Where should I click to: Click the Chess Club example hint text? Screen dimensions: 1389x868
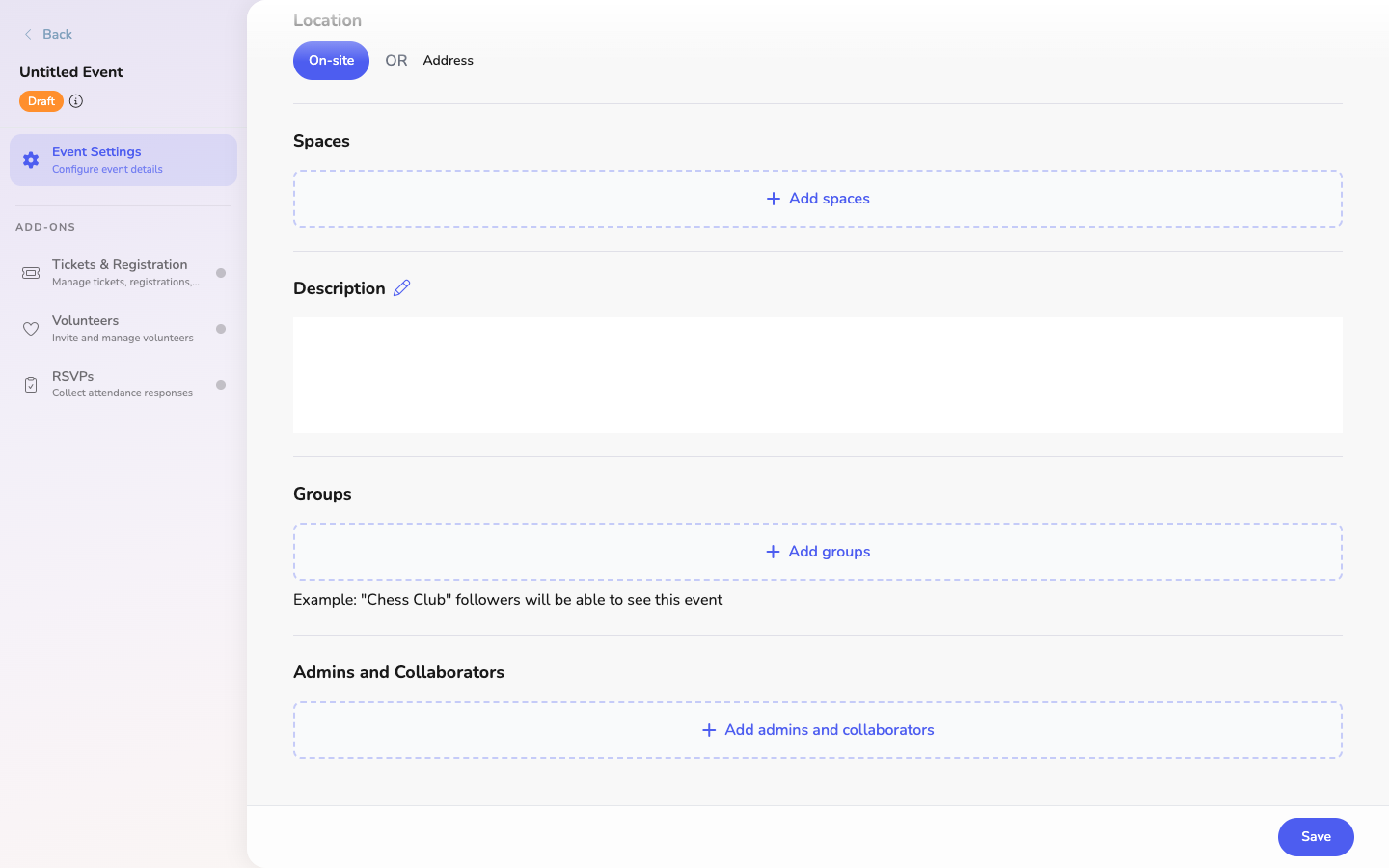tap(508, 600)
